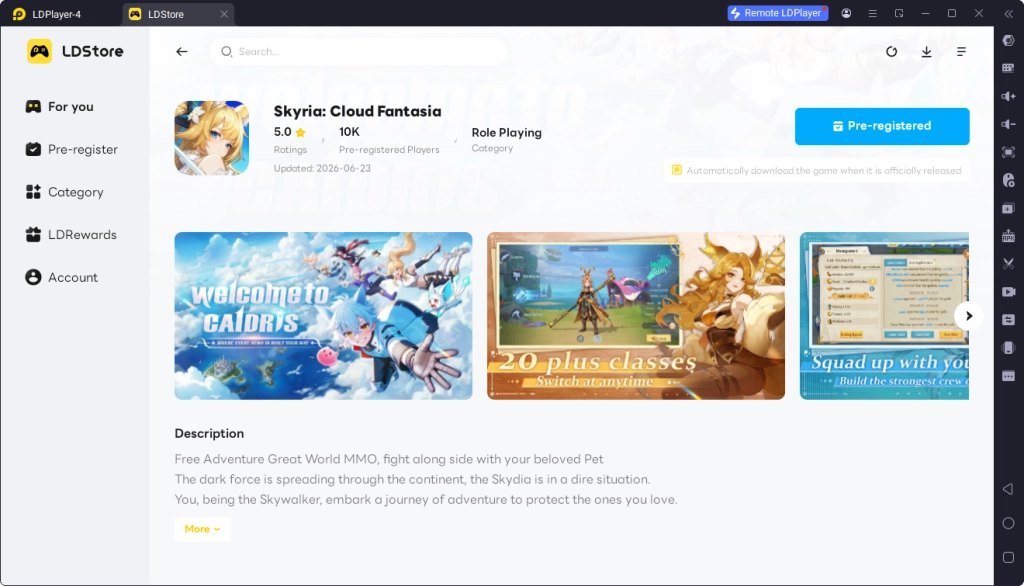Open operation recorder mouse icon
The height and width of the screenshot is (586, 1024).
point(1008,180)
